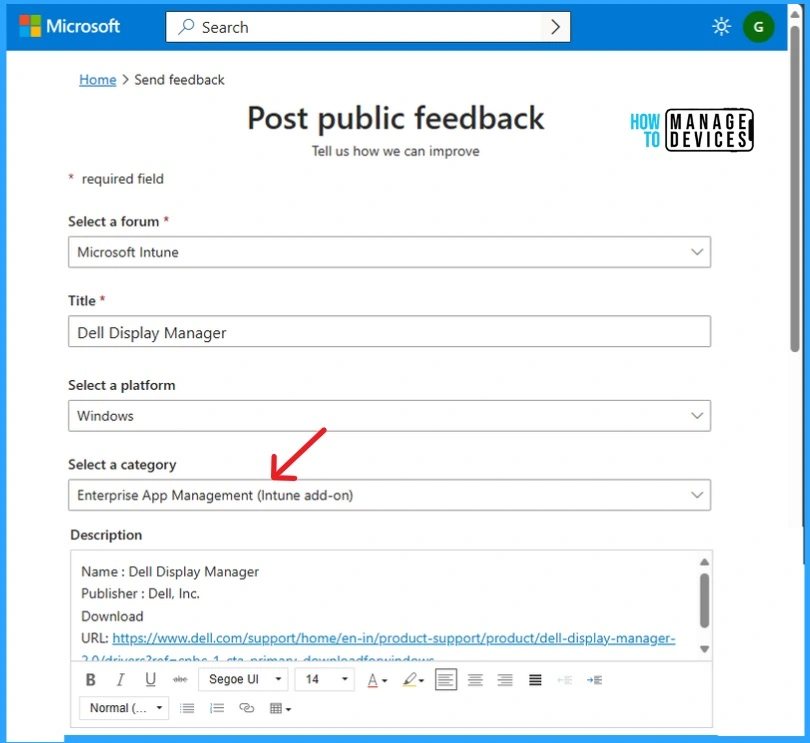This screenshot has height=743, width=810.
Task: Insert bulleted list
Action: [x=187, y=708]
